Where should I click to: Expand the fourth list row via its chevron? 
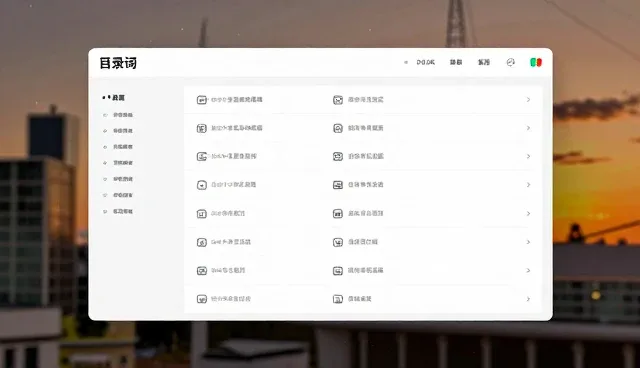(x=528, y=185)
